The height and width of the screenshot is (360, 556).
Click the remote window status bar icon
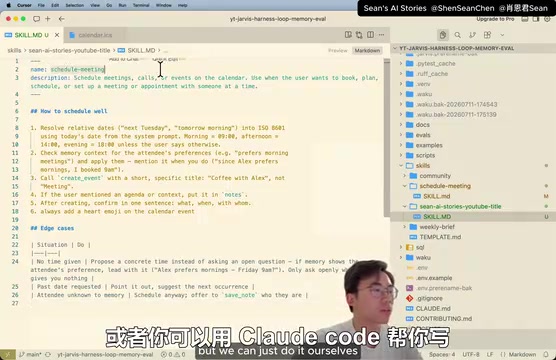coord(7,354)
